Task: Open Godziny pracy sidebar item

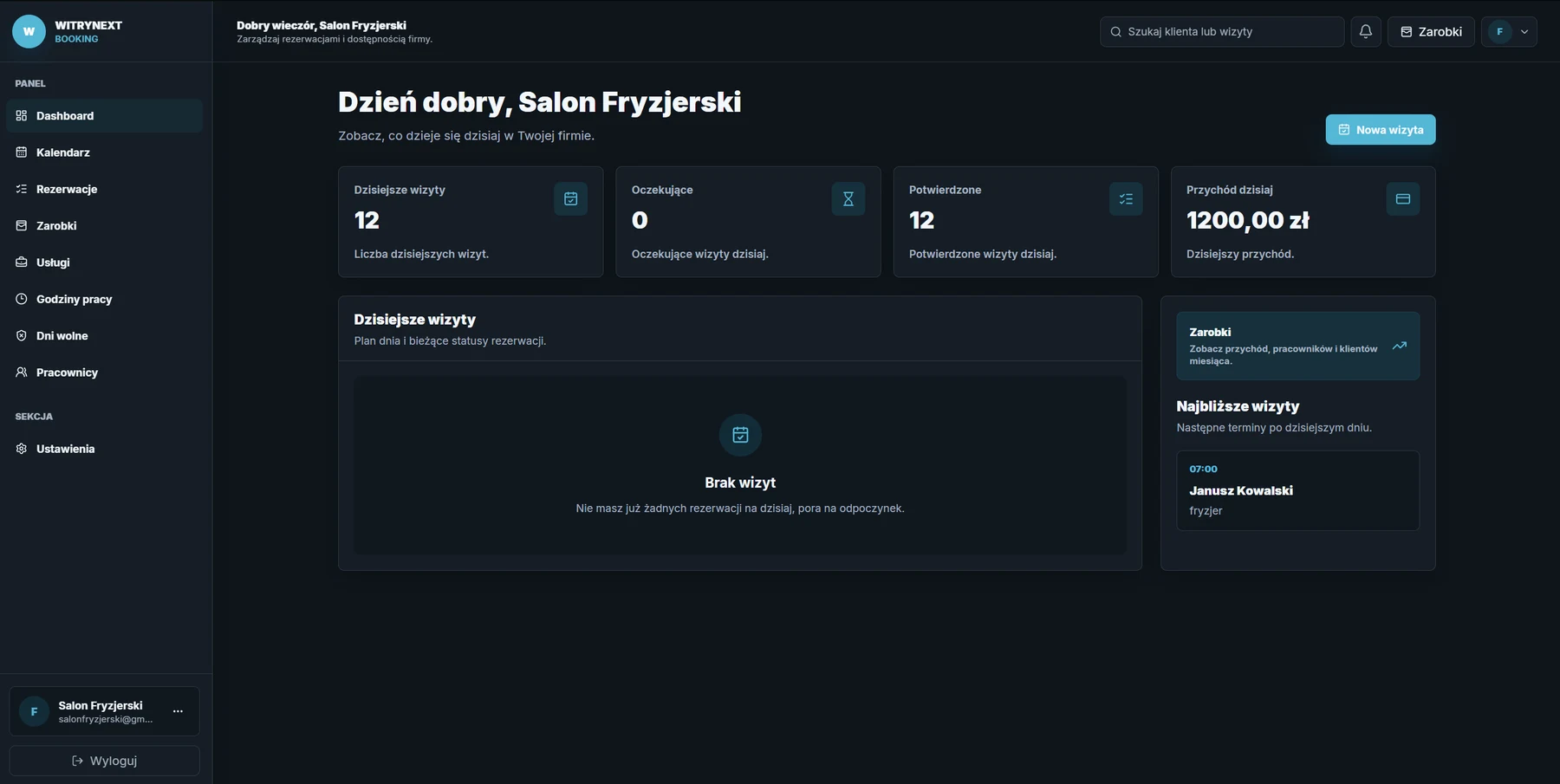Action: pos(104,299)
